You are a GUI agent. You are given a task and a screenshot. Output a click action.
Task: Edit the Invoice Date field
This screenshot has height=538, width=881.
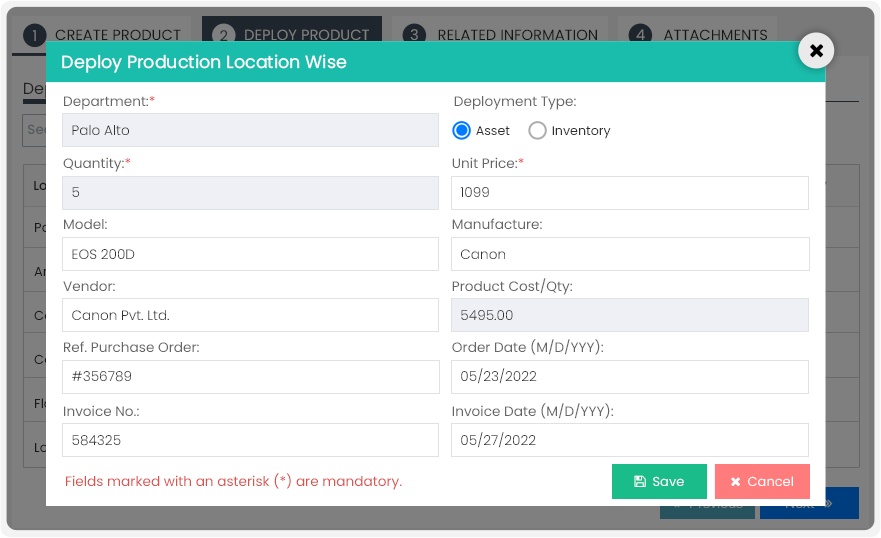[630, 440]
